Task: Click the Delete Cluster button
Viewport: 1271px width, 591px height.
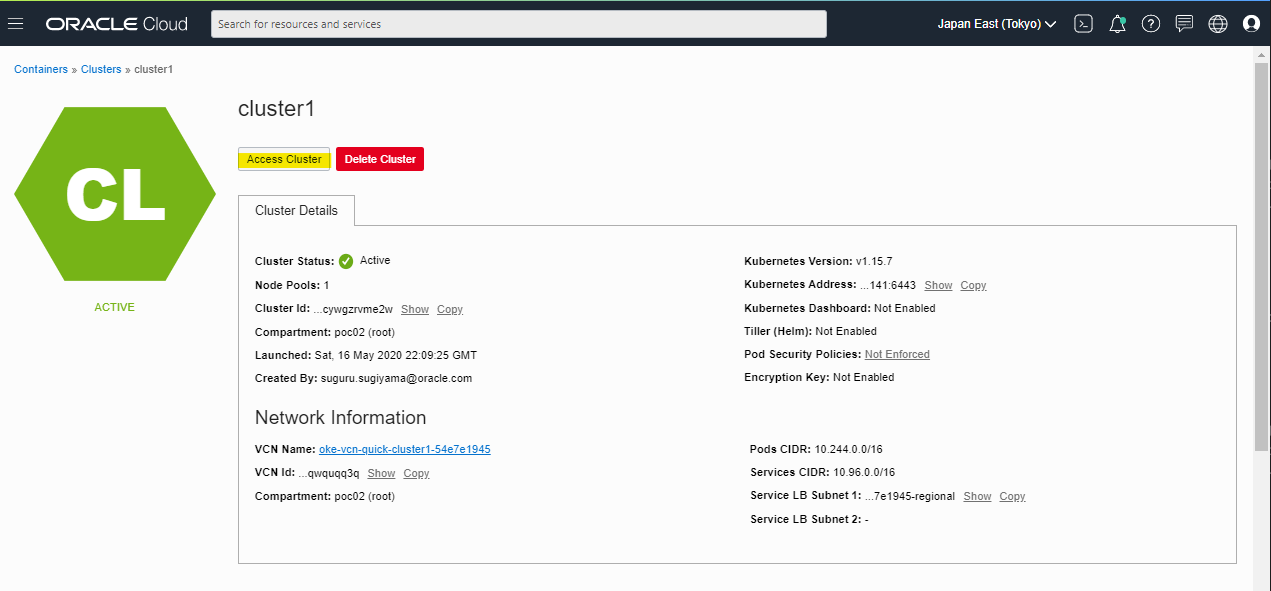Action: point(380,159)
